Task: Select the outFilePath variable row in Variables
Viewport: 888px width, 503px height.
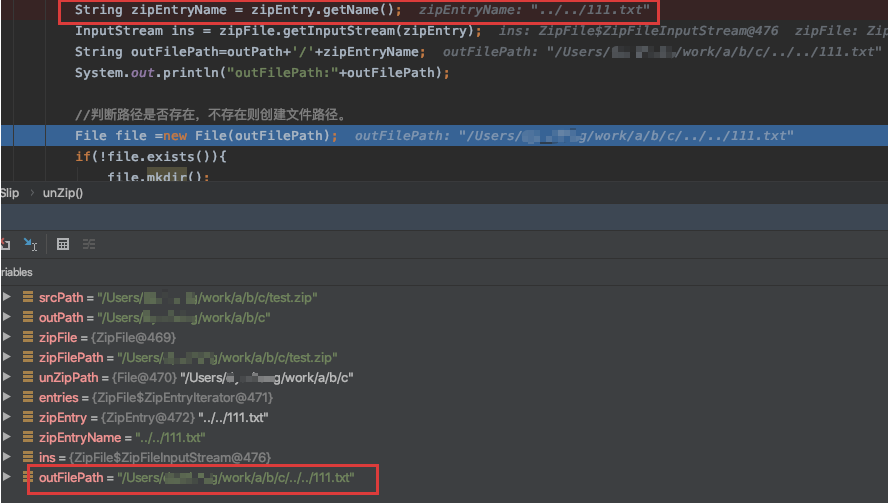Action: point(197,478)
